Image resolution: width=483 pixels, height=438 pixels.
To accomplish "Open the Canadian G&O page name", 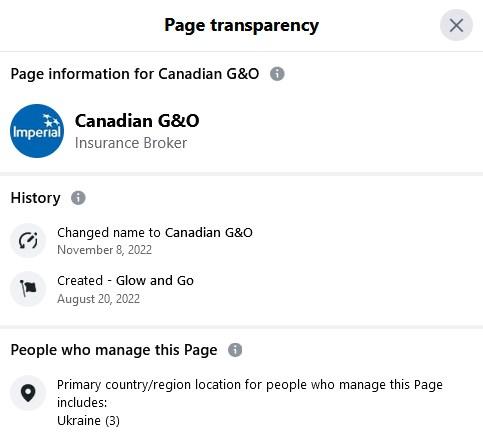I will click(137, 121).
